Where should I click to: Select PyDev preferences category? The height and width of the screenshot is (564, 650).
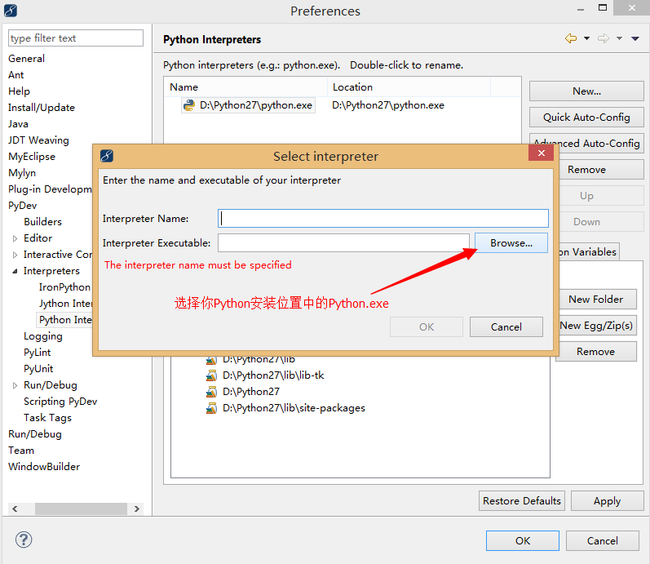tap(22, 206)
